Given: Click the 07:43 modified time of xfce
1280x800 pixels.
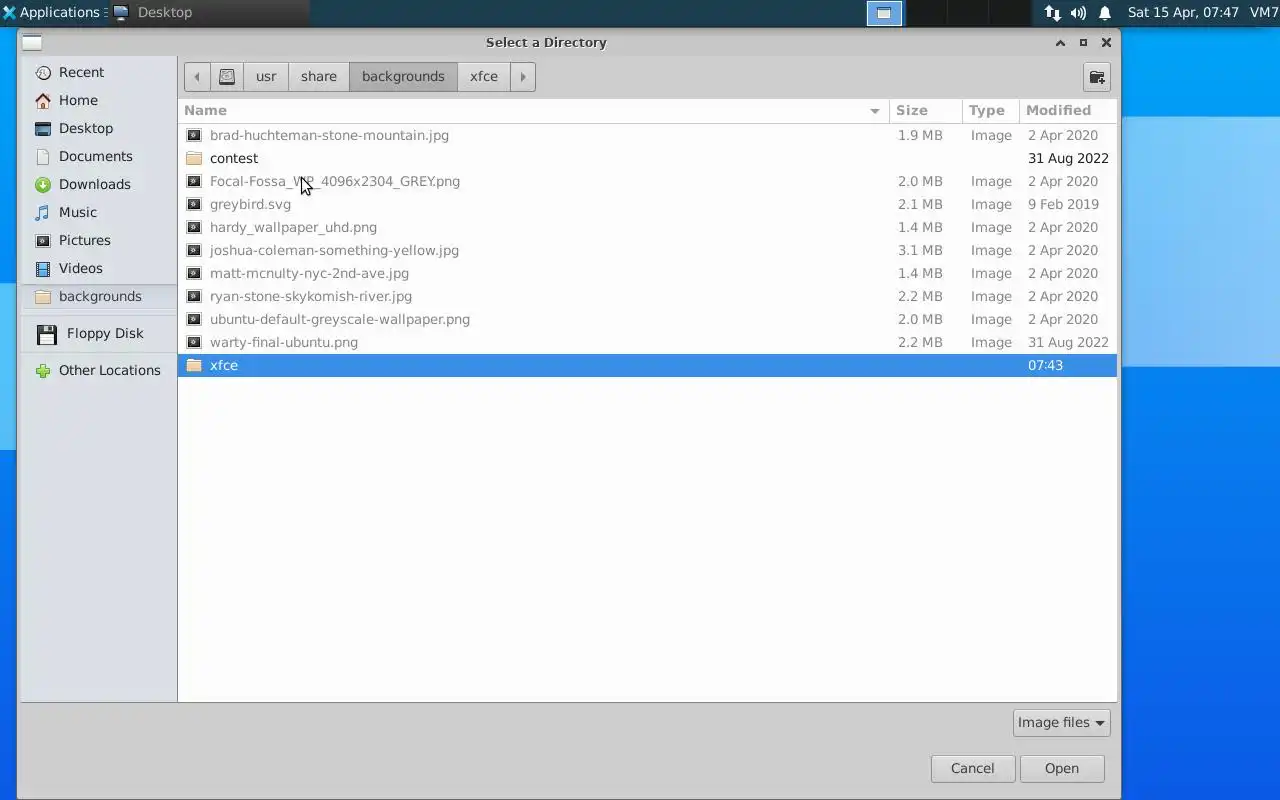Looking at the screenshot, I should click(x=1045, y=365).
